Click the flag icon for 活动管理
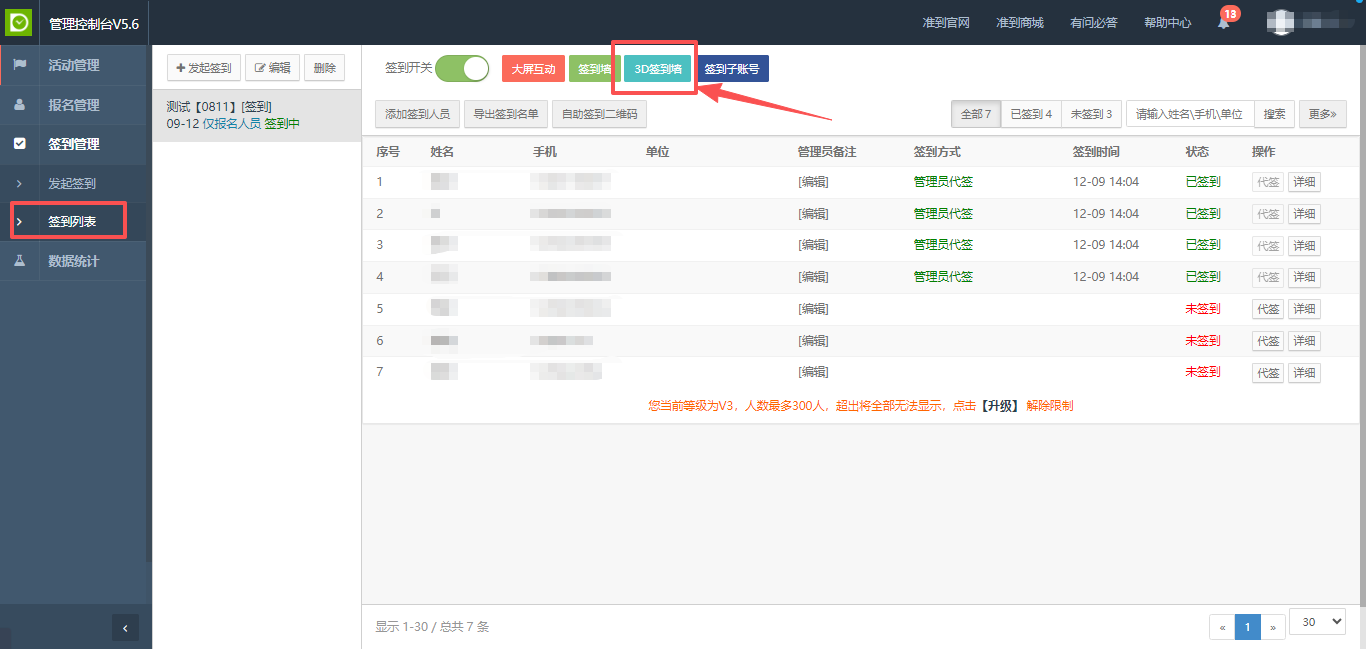Viewport: 1366px width, 649px height. pos(20,65)
